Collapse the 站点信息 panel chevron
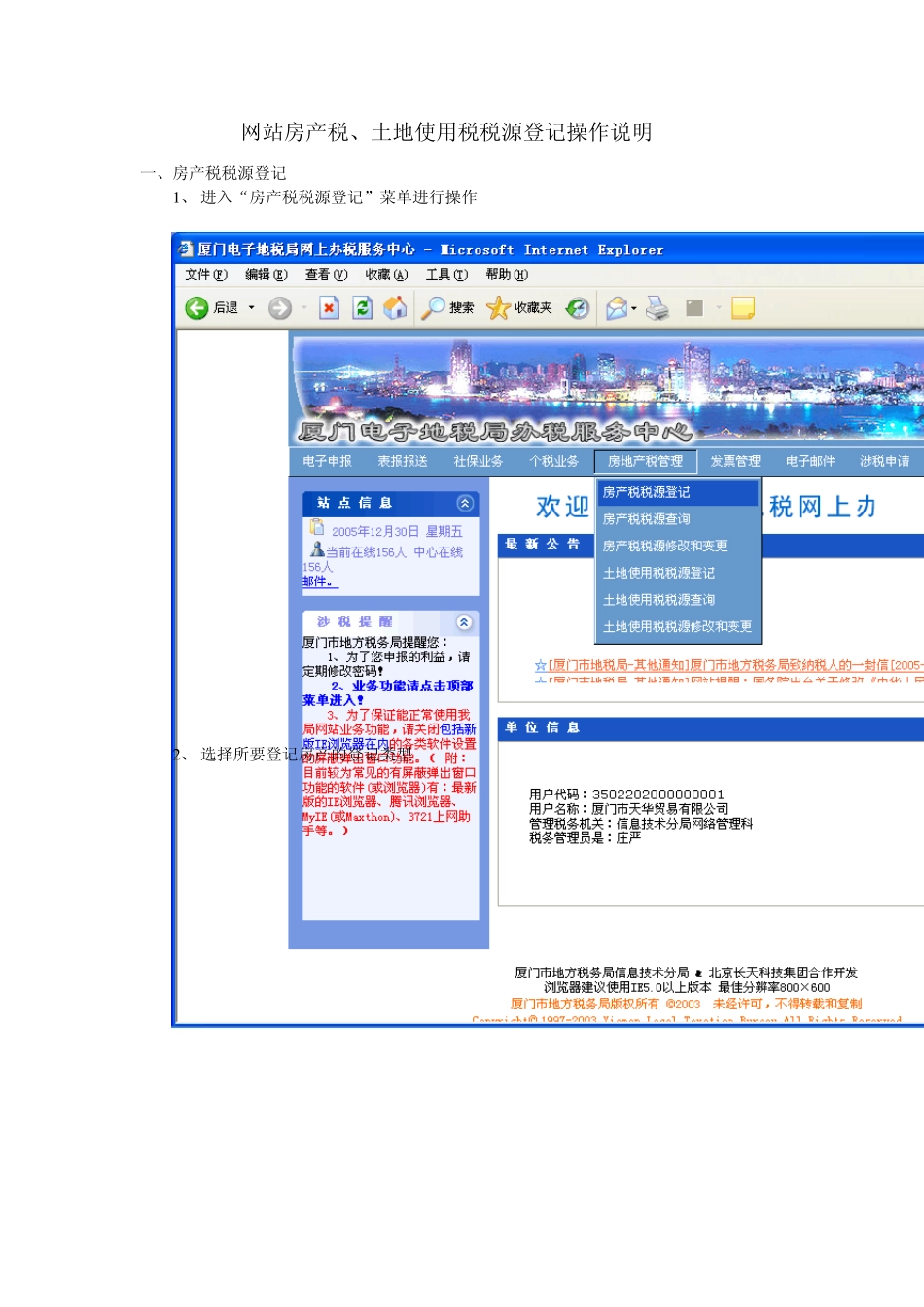 pos(465,503)
